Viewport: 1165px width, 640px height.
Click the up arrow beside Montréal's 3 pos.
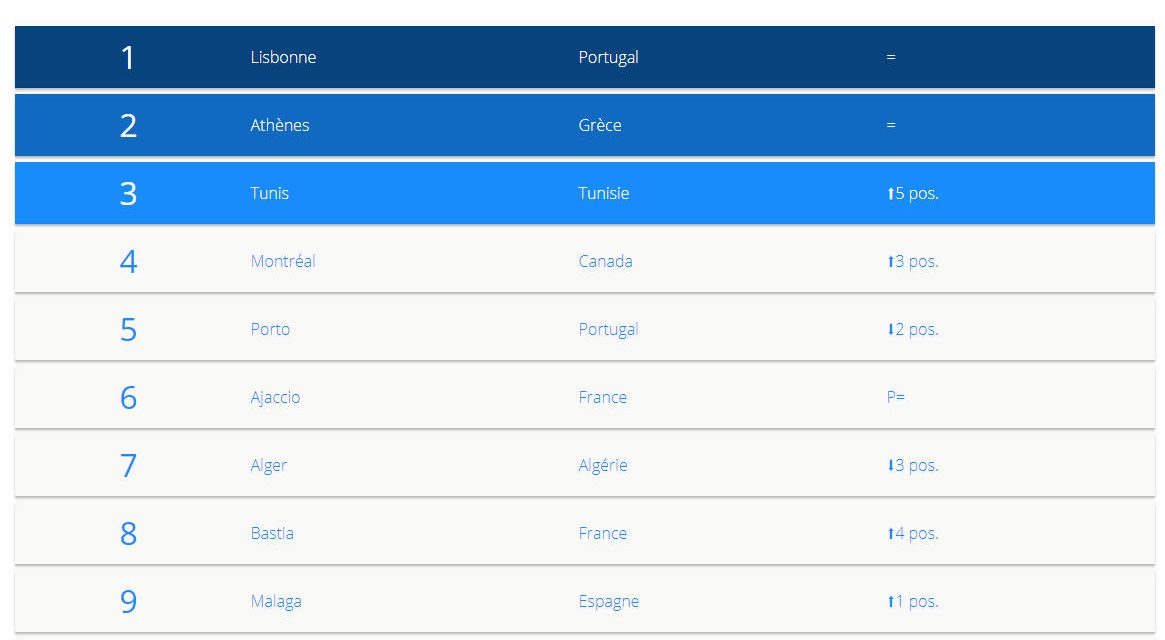pos(890,262)
